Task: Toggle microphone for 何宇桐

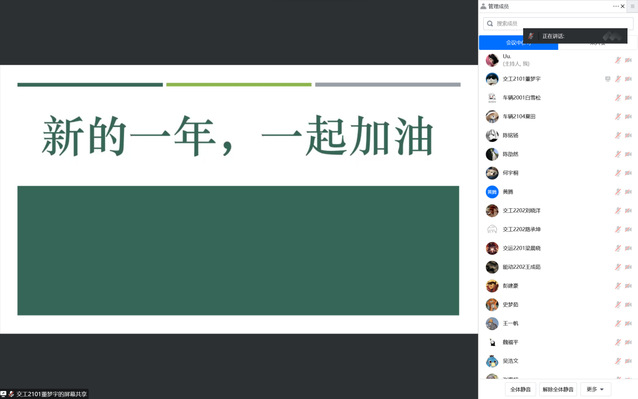Action: pos(618,173)
